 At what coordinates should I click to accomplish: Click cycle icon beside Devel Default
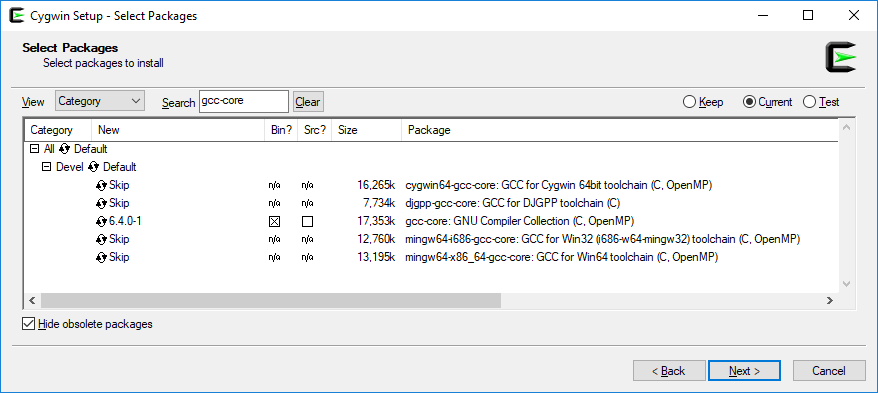(94, 167)
